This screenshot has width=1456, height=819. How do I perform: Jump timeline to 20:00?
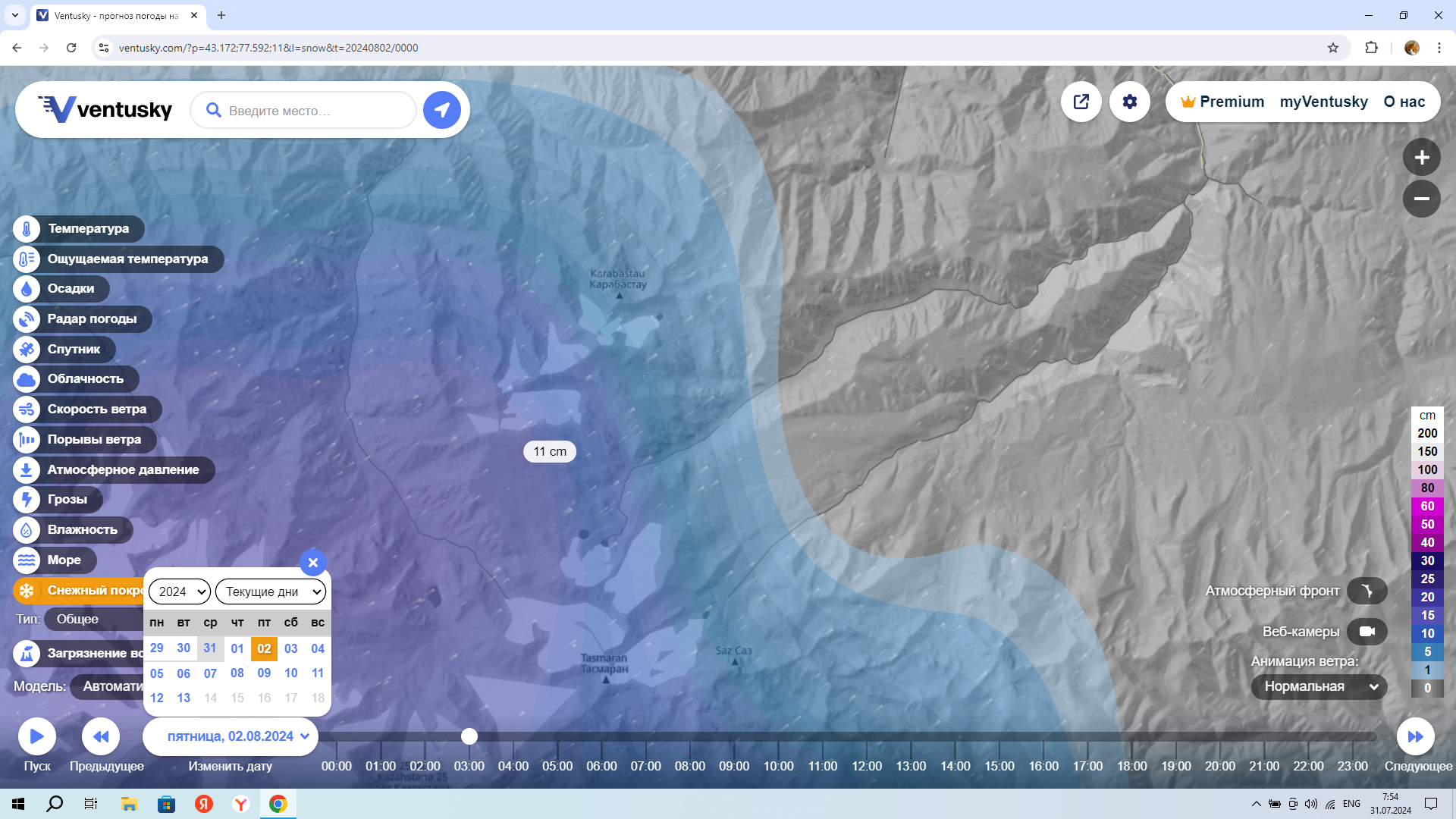(1220, 766)
